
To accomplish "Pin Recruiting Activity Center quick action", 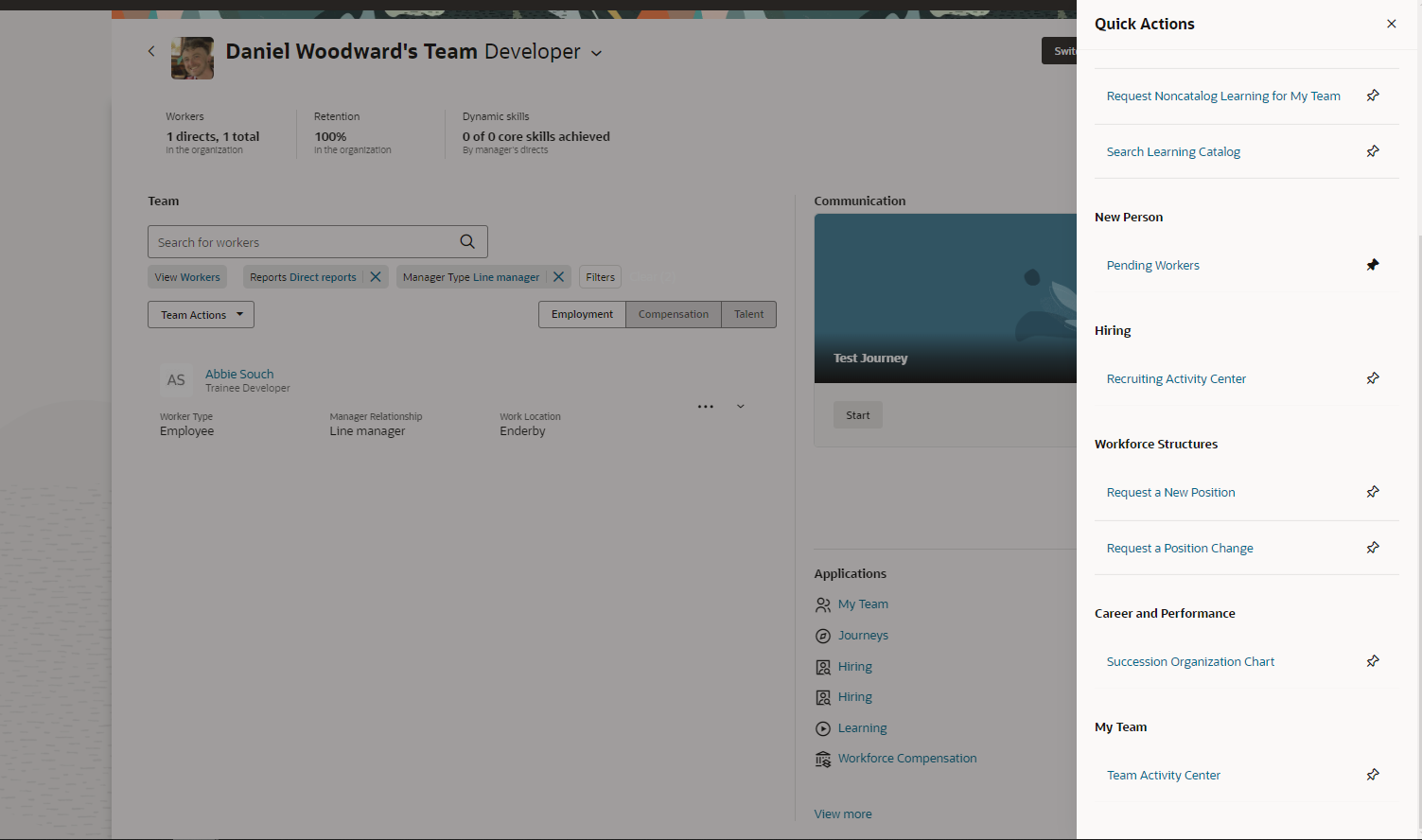I will [x=1373, y=378].
